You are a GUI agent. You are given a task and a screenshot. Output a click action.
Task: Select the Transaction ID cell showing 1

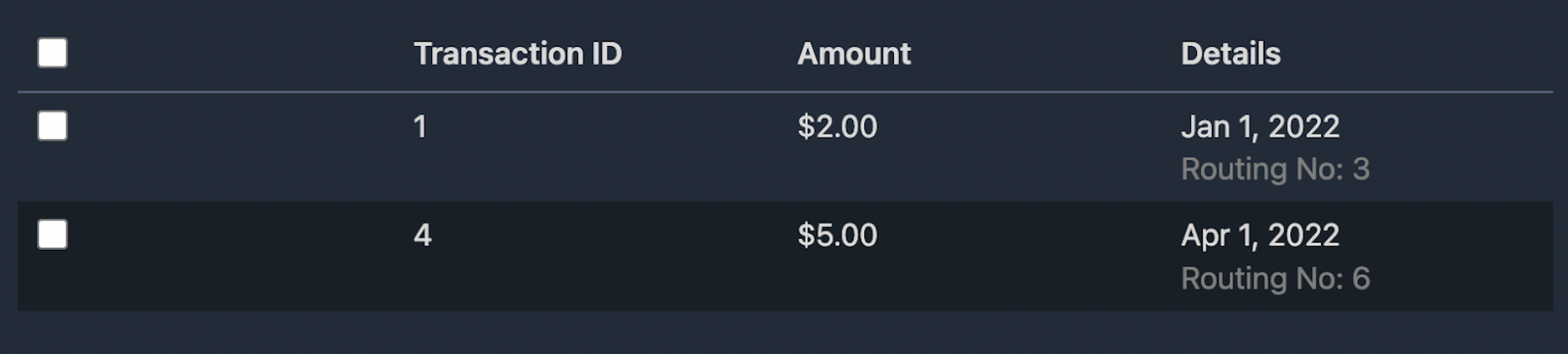click(x=420, y=126)
